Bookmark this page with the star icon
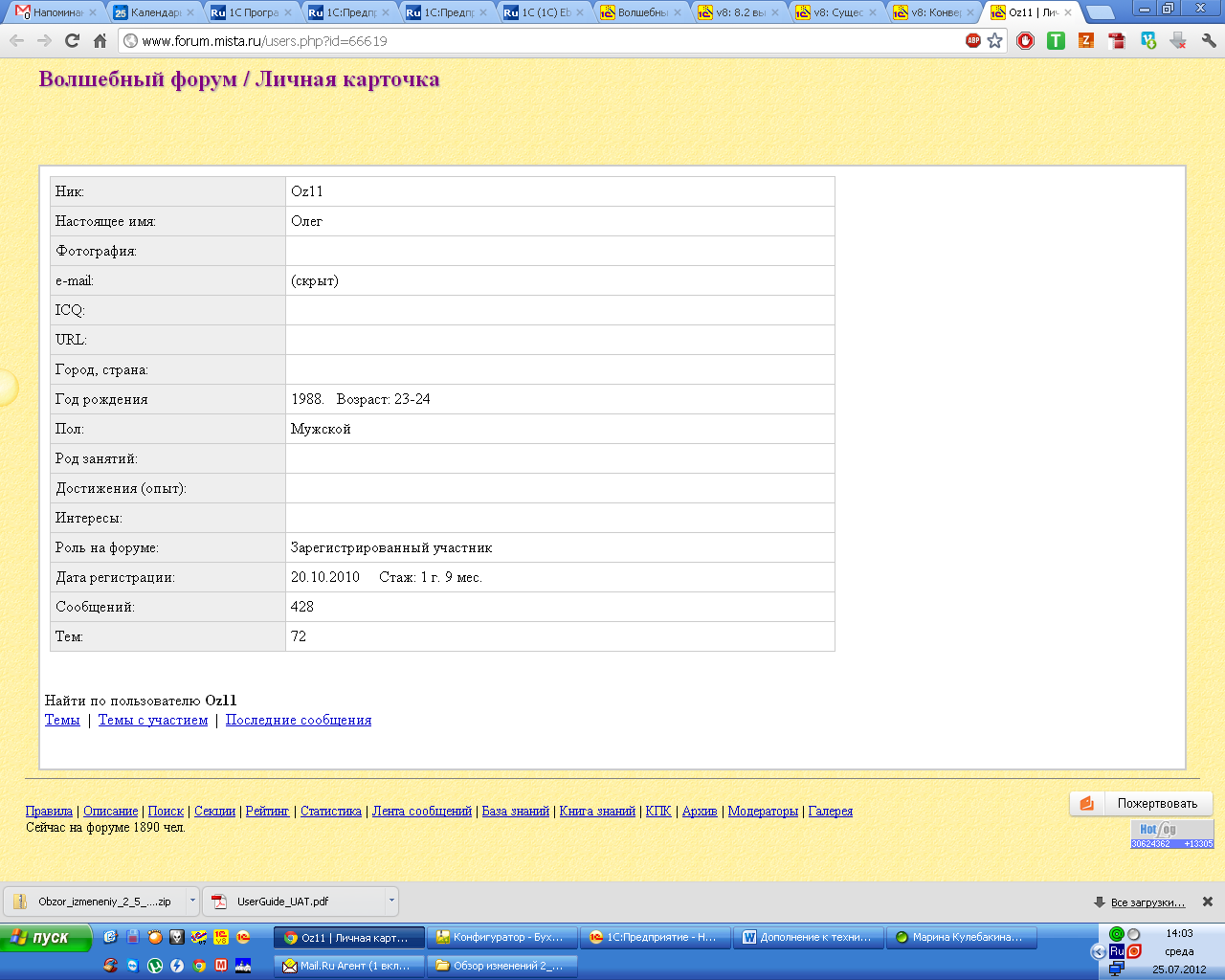The width and height of the screenshot is (1225, 980). pyautogui.click(x=994, y=40)
